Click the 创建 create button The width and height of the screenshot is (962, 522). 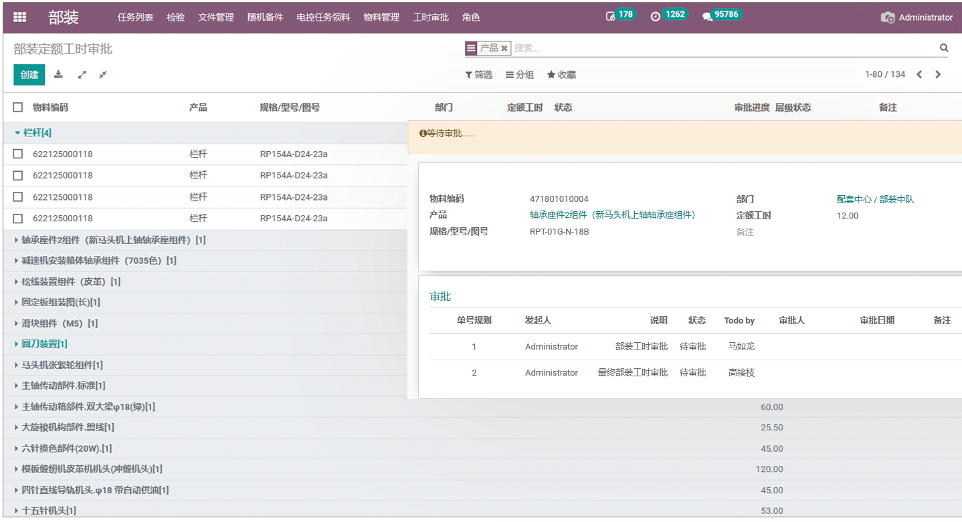point(29,75)
